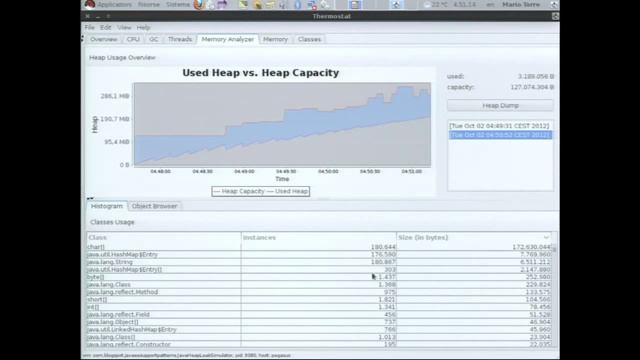Image resolution: width=640 pixels, height=360 pixels.
Task: Open the Sistema panel menu
Action: click(178, 4)
